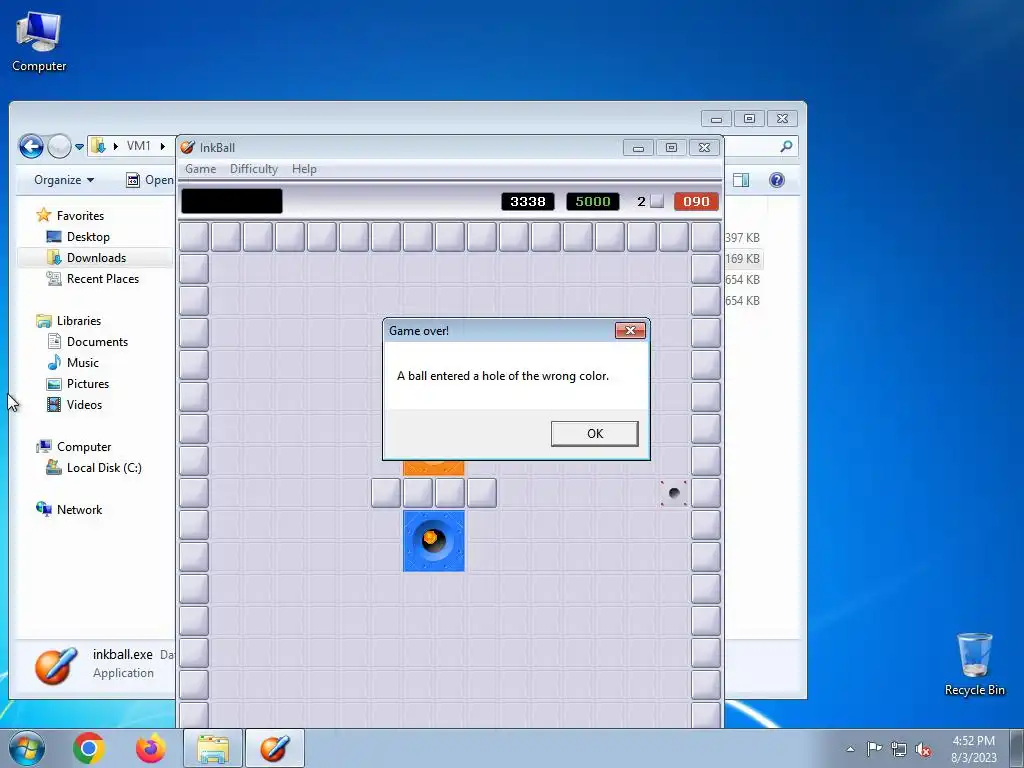Click the Action Center flag tray icon

(x=874, y=748)
